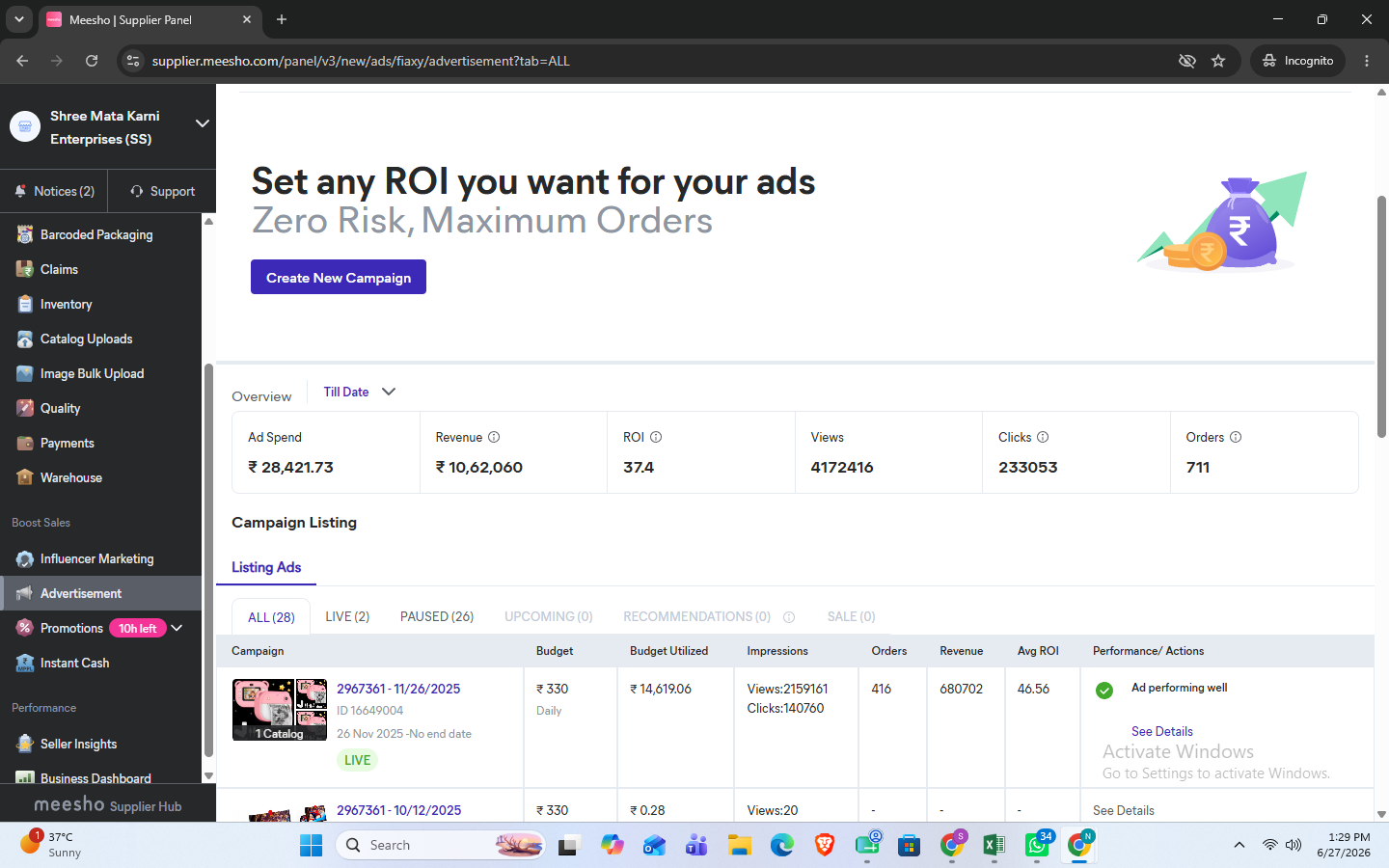
Task: Click the info icon beside RECOMMENDATIONS (0)
Action: [x=789, y=617]
